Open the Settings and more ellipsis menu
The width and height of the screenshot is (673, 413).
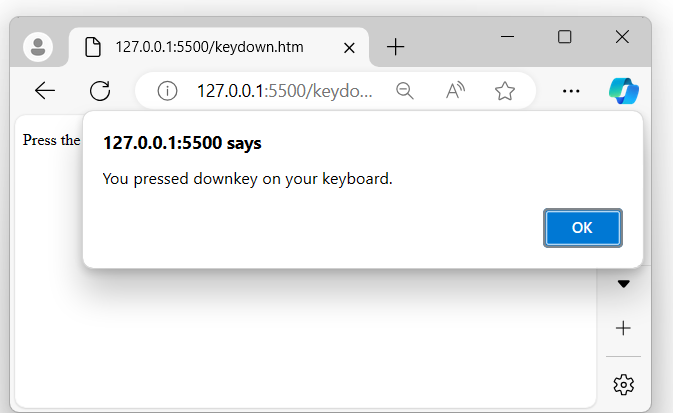coord(571,91)
